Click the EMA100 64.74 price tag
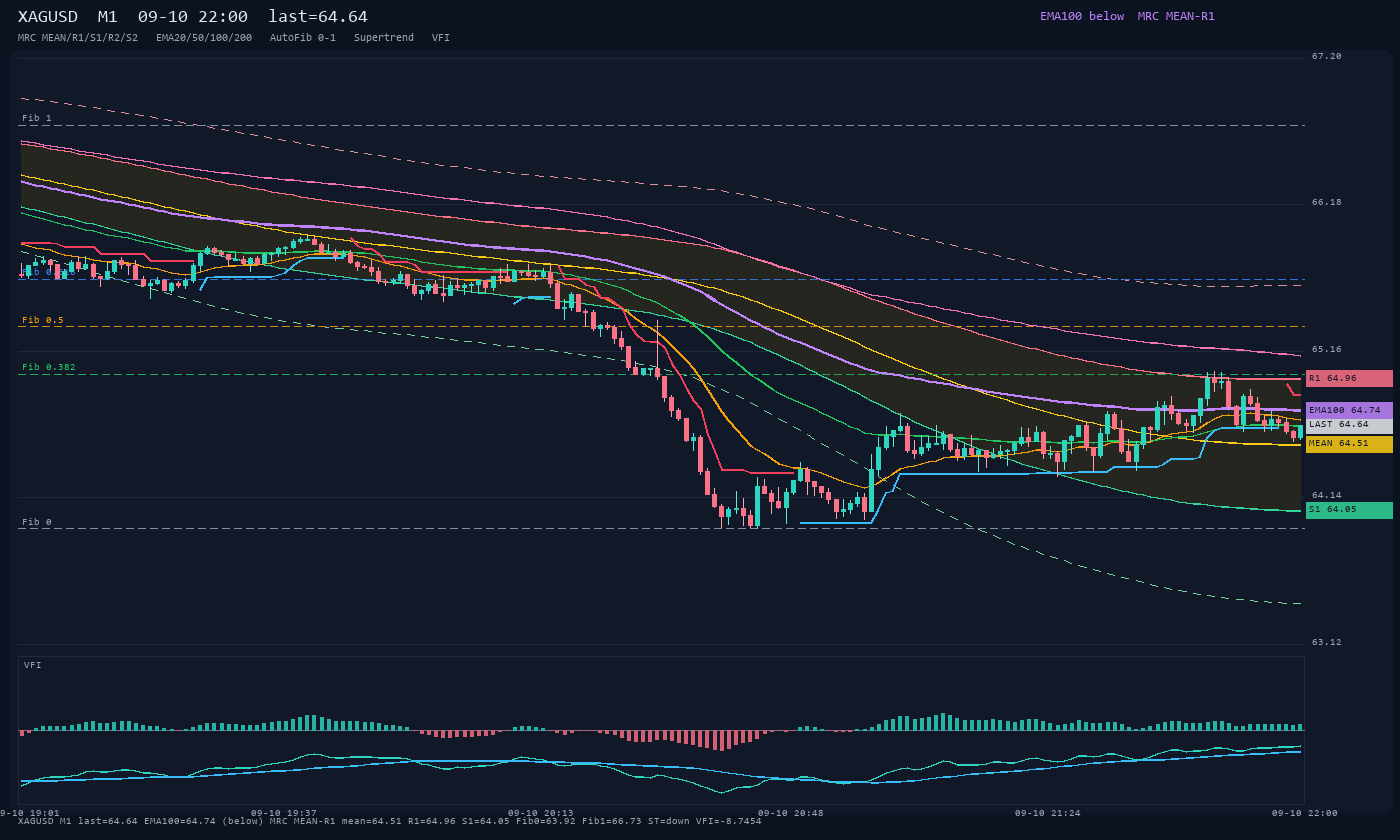Image resolution: width=1400 pixels, height=840 pixels. click(x=1349, y=410)
